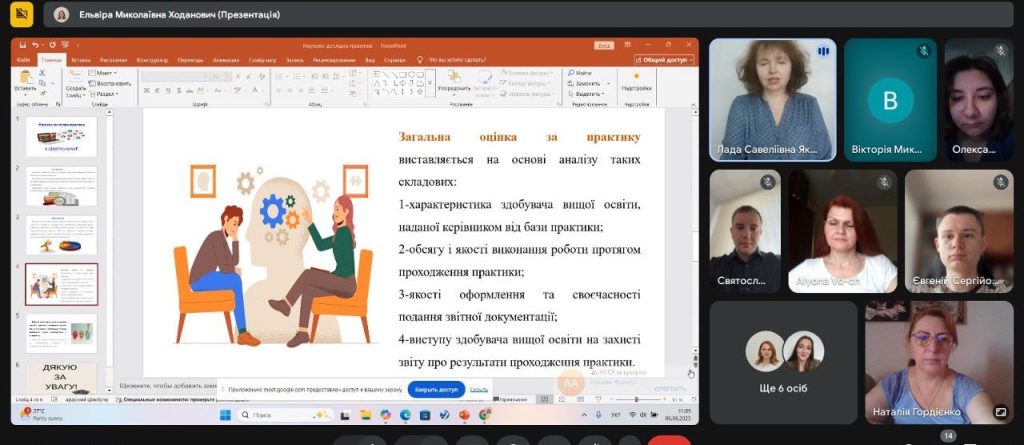Switch to the Конструктор ribbon tab
Screen dimensions: 1024x445
(153, 60)
